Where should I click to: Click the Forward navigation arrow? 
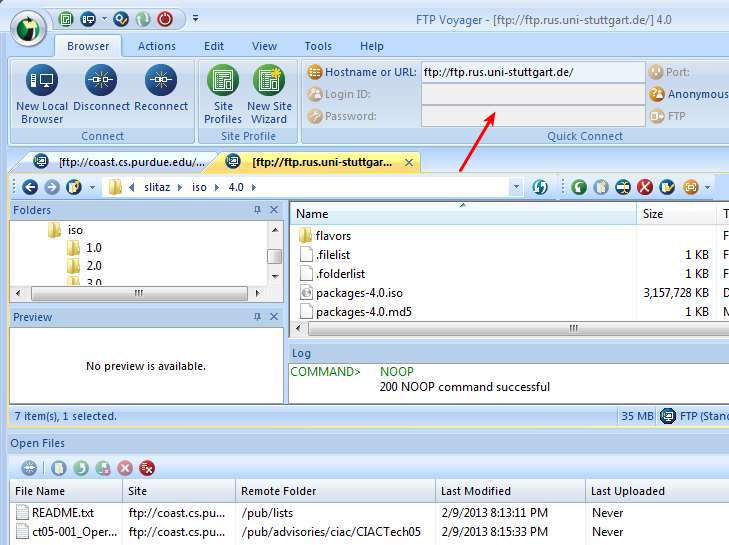(x=52, y=187)
